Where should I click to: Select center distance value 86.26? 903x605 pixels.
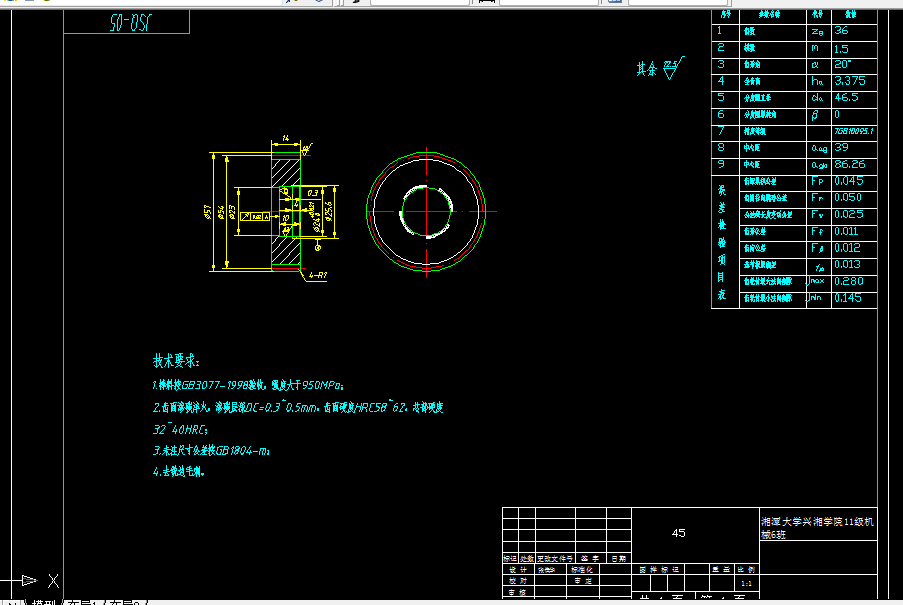pyautogui.click(x=849, y=164)
